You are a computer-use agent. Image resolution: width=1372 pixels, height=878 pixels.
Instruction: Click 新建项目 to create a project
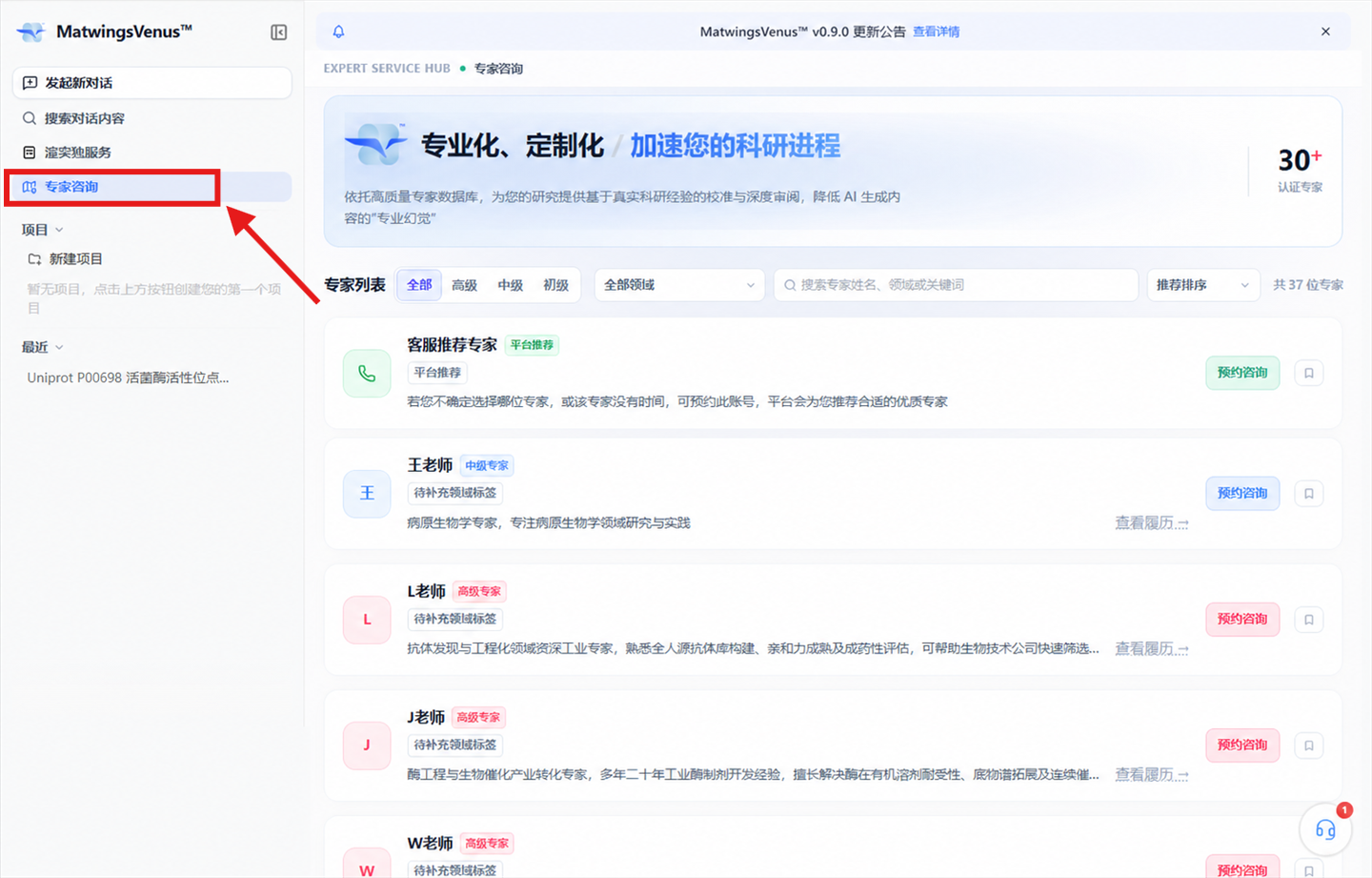click(x=65, y=259)
